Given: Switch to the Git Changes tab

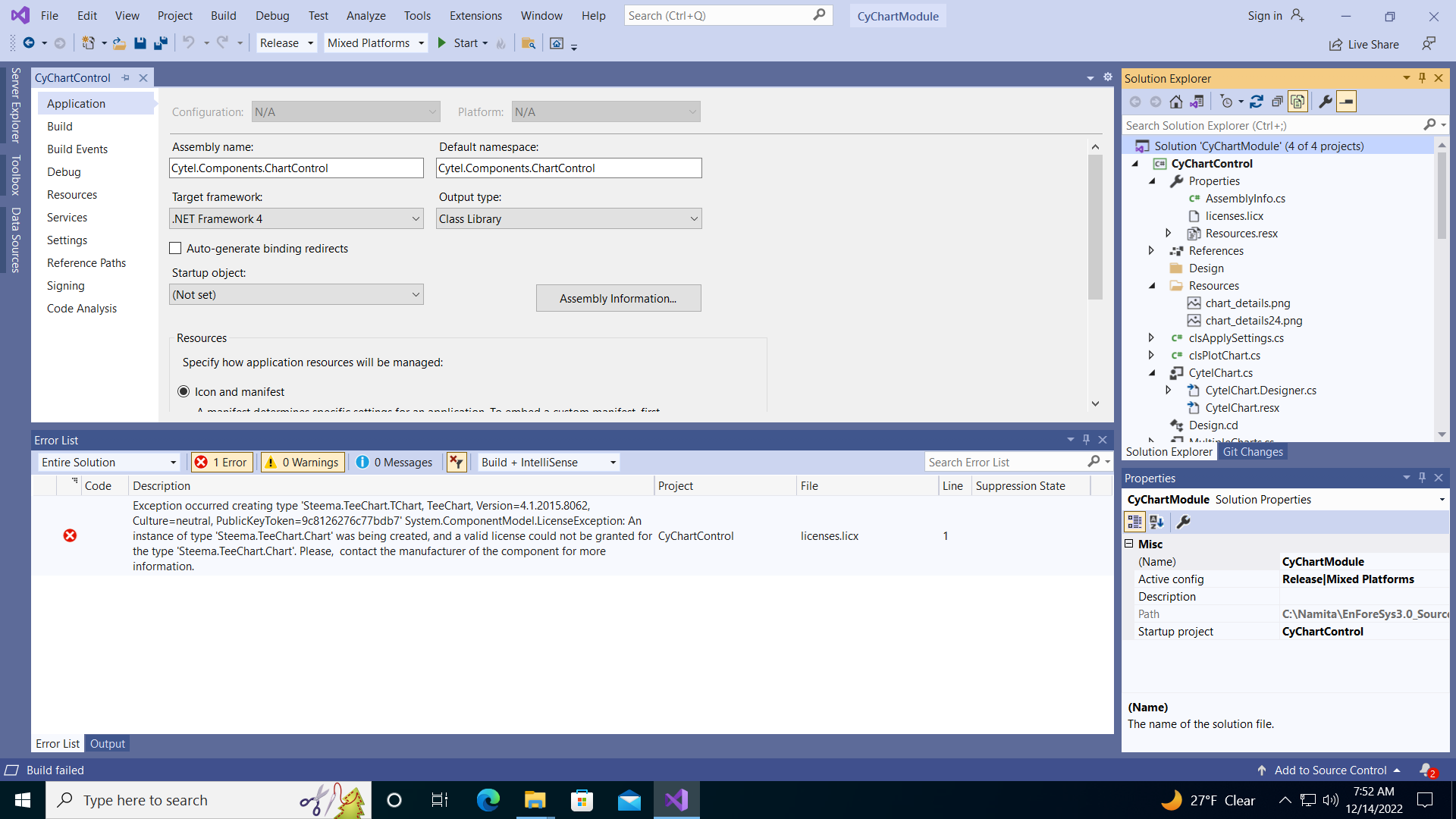Looking at the screenshot, I should 1253,451.
